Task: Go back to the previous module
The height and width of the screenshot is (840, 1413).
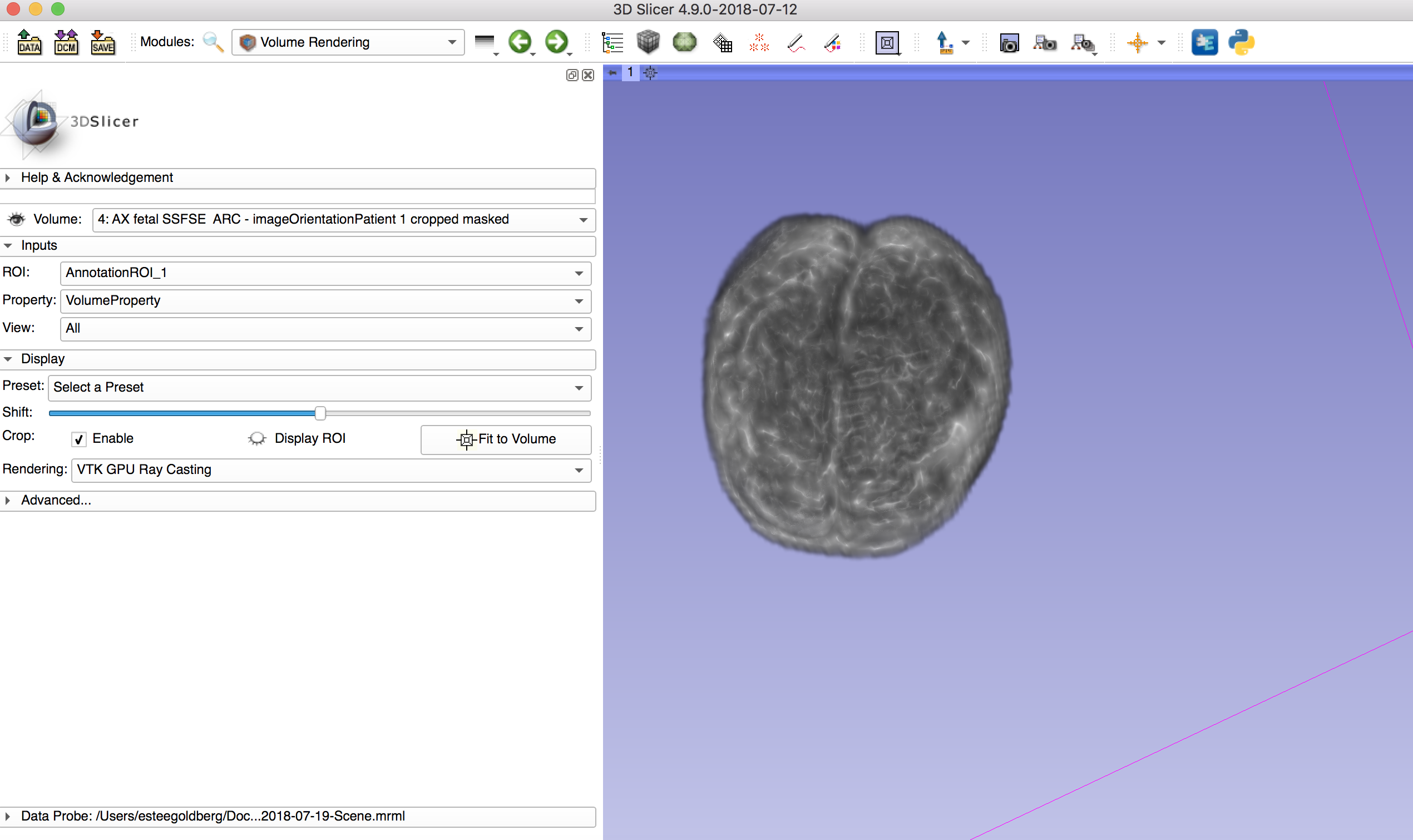Action: 521,42
